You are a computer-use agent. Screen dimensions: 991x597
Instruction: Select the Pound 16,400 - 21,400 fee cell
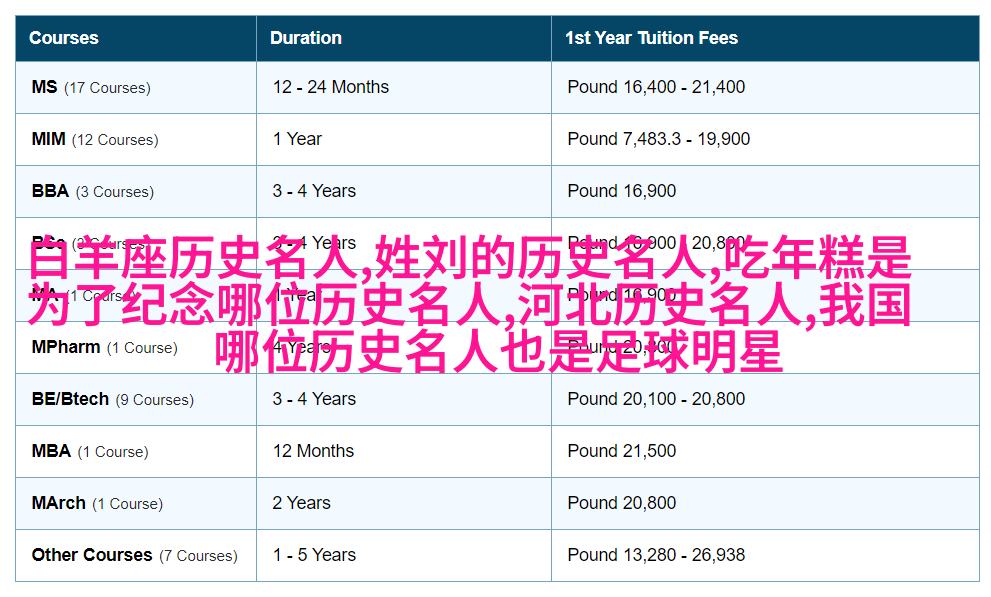(656, 87)
